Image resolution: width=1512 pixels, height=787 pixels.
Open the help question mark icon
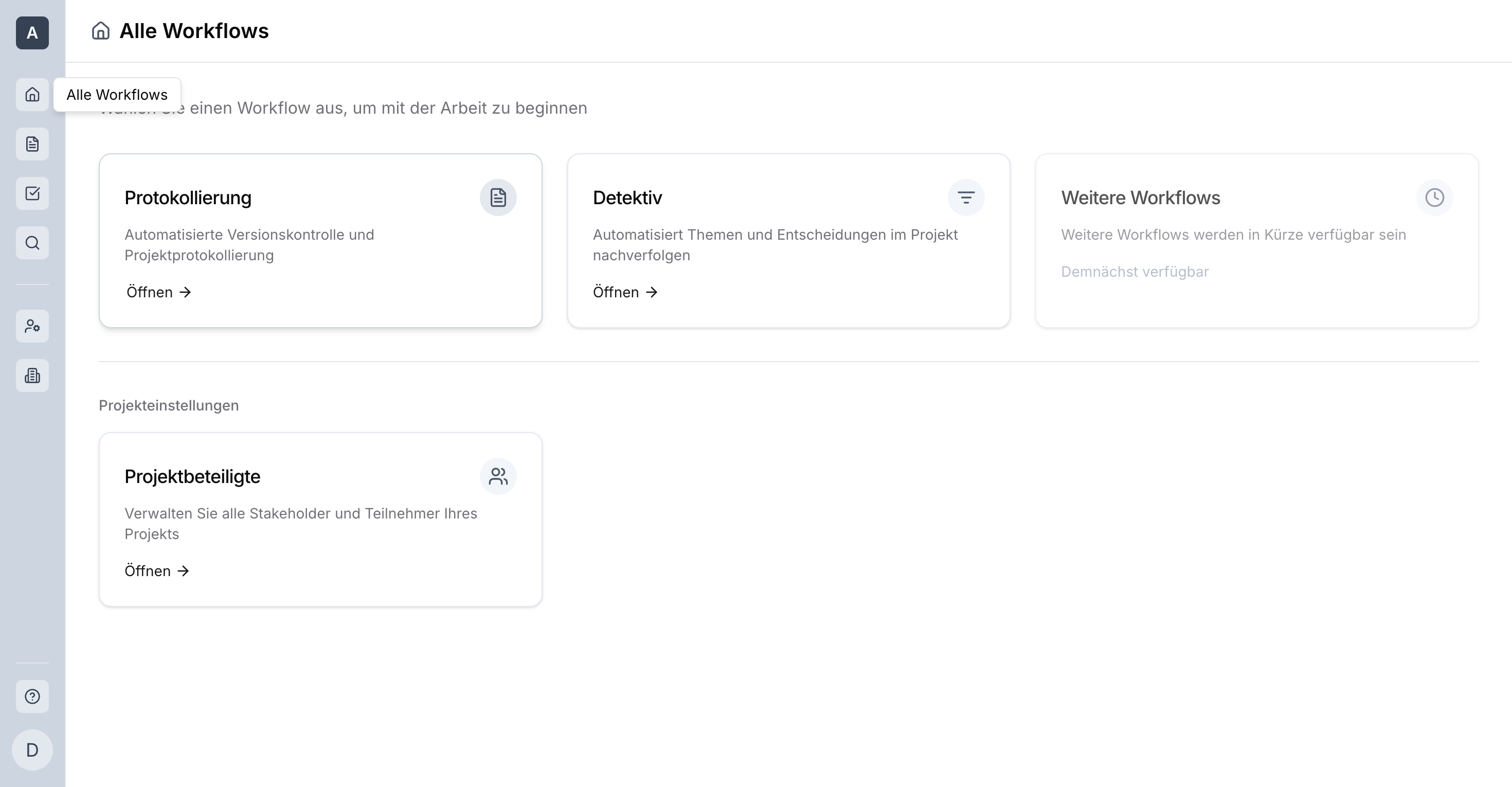coord(32,696)
